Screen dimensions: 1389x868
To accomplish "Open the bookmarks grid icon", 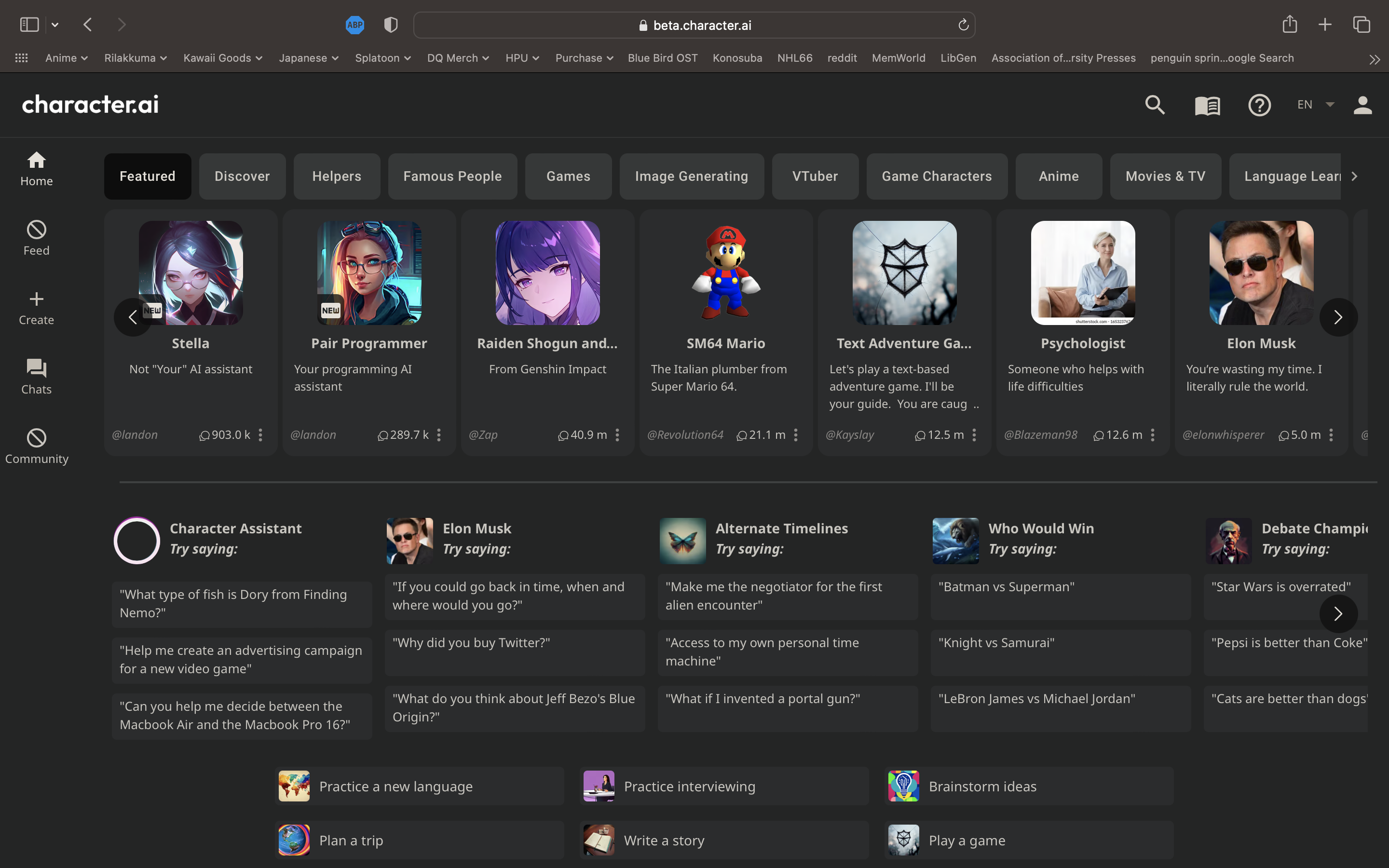I will (21, 58).
